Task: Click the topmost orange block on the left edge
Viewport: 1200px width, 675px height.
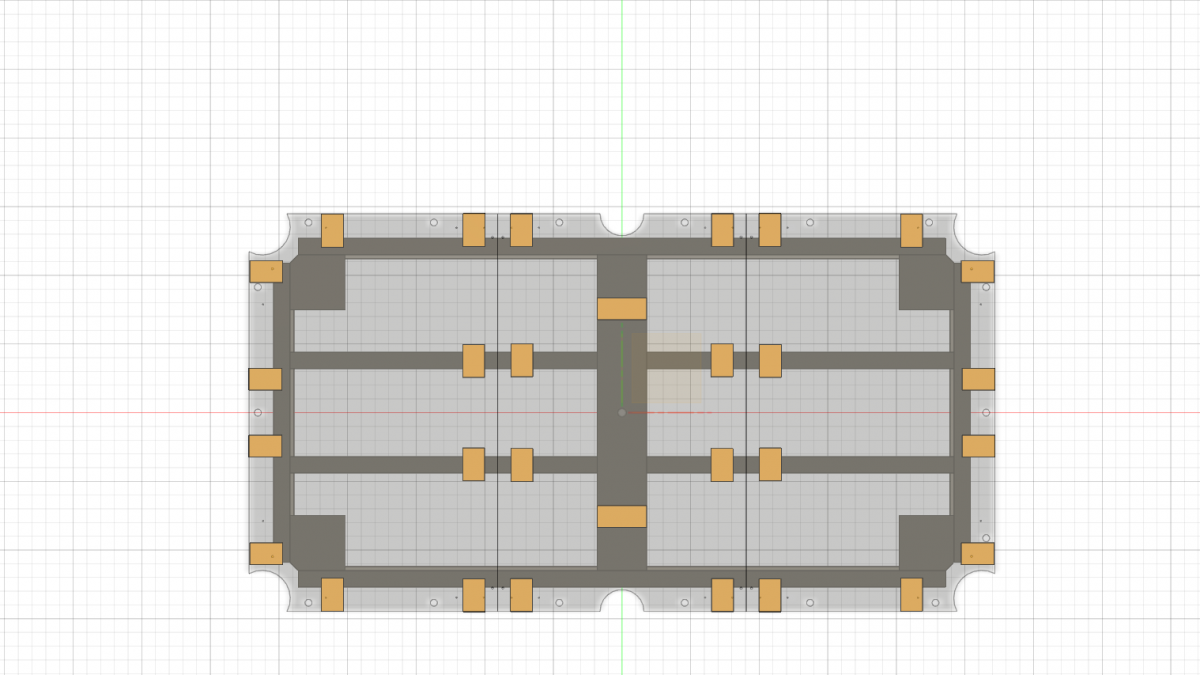Action: (266, 272)
